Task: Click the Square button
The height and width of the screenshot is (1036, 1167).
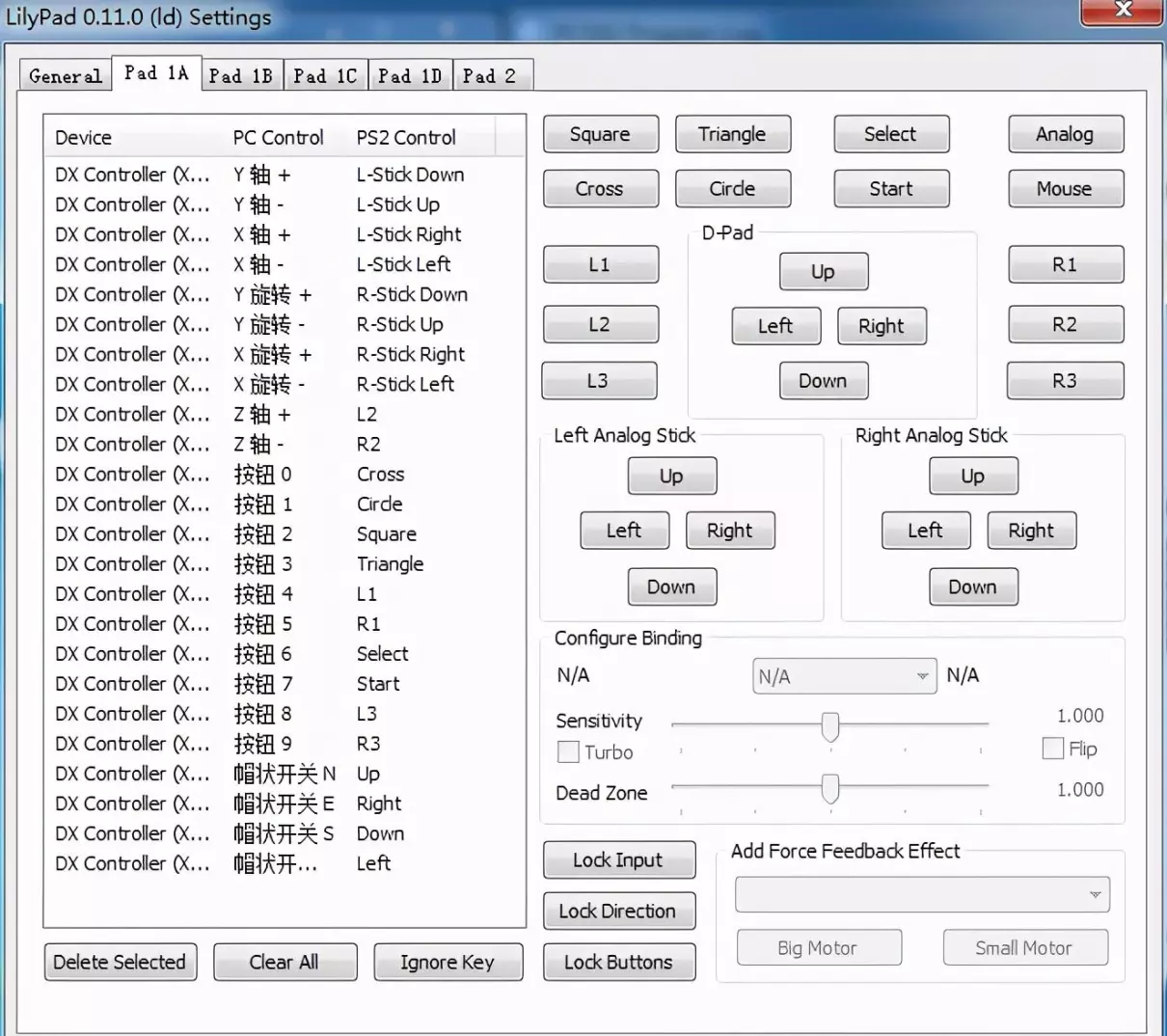Action: 601,134
